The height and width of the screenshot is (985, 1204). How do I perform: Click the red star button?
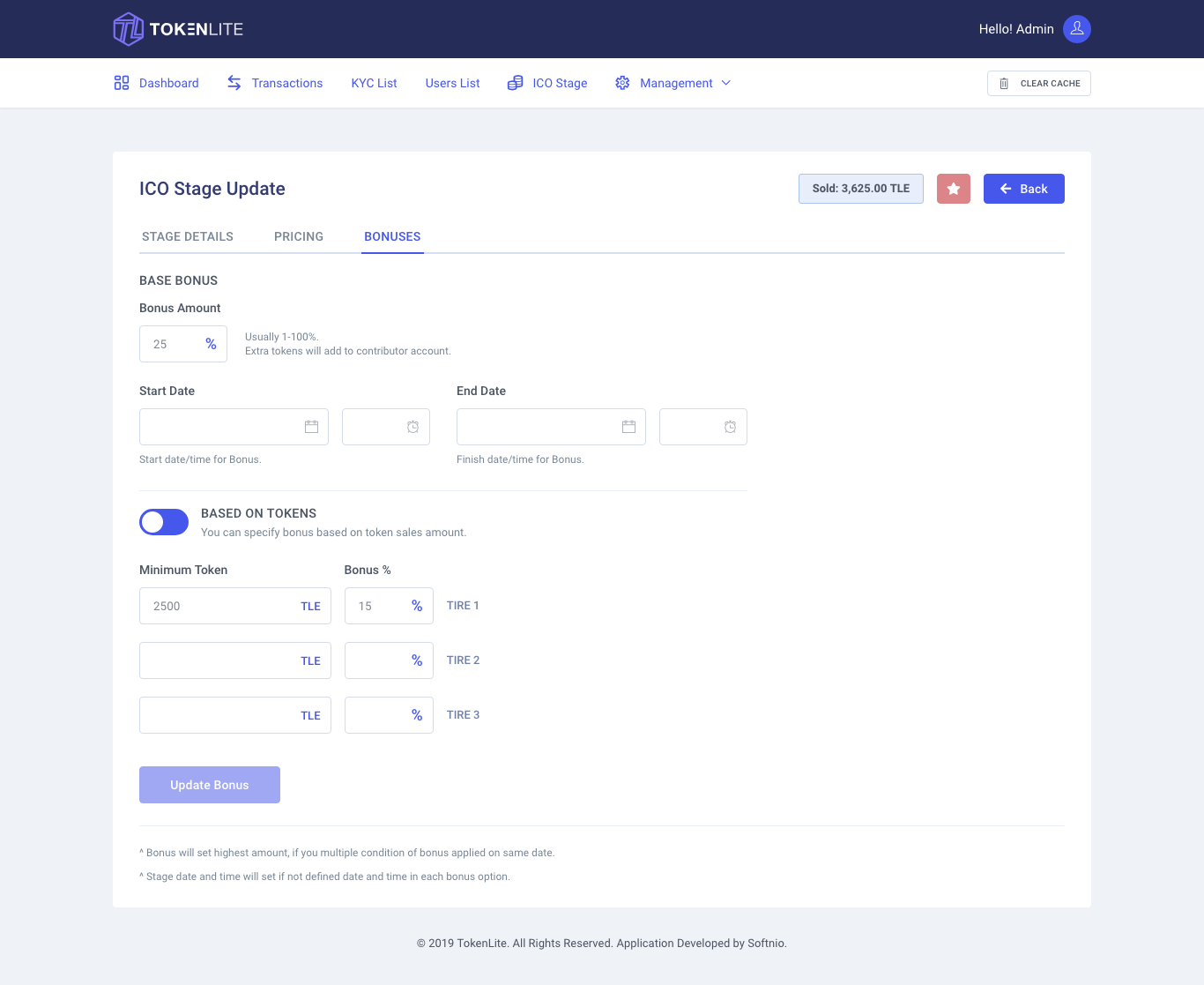tap(953, 189)
